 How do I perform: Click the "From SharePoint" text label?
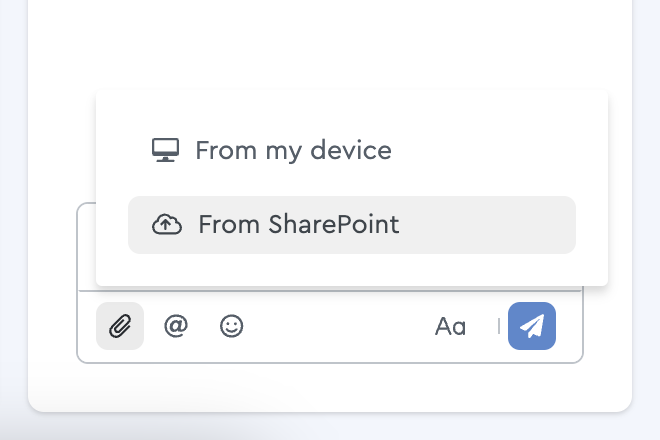click(x=298, y=224)
